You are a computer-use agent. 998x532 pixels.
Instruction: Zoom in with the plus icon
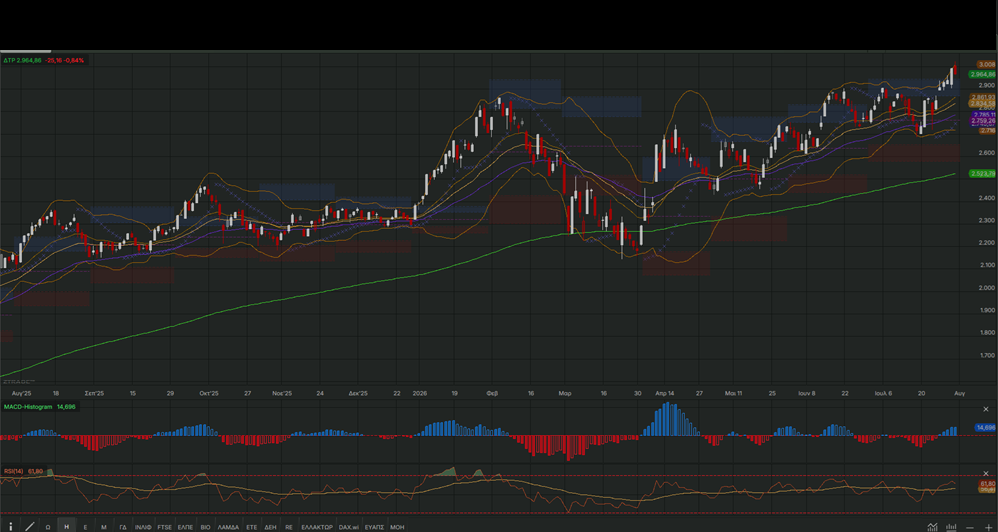click(988, 527)
